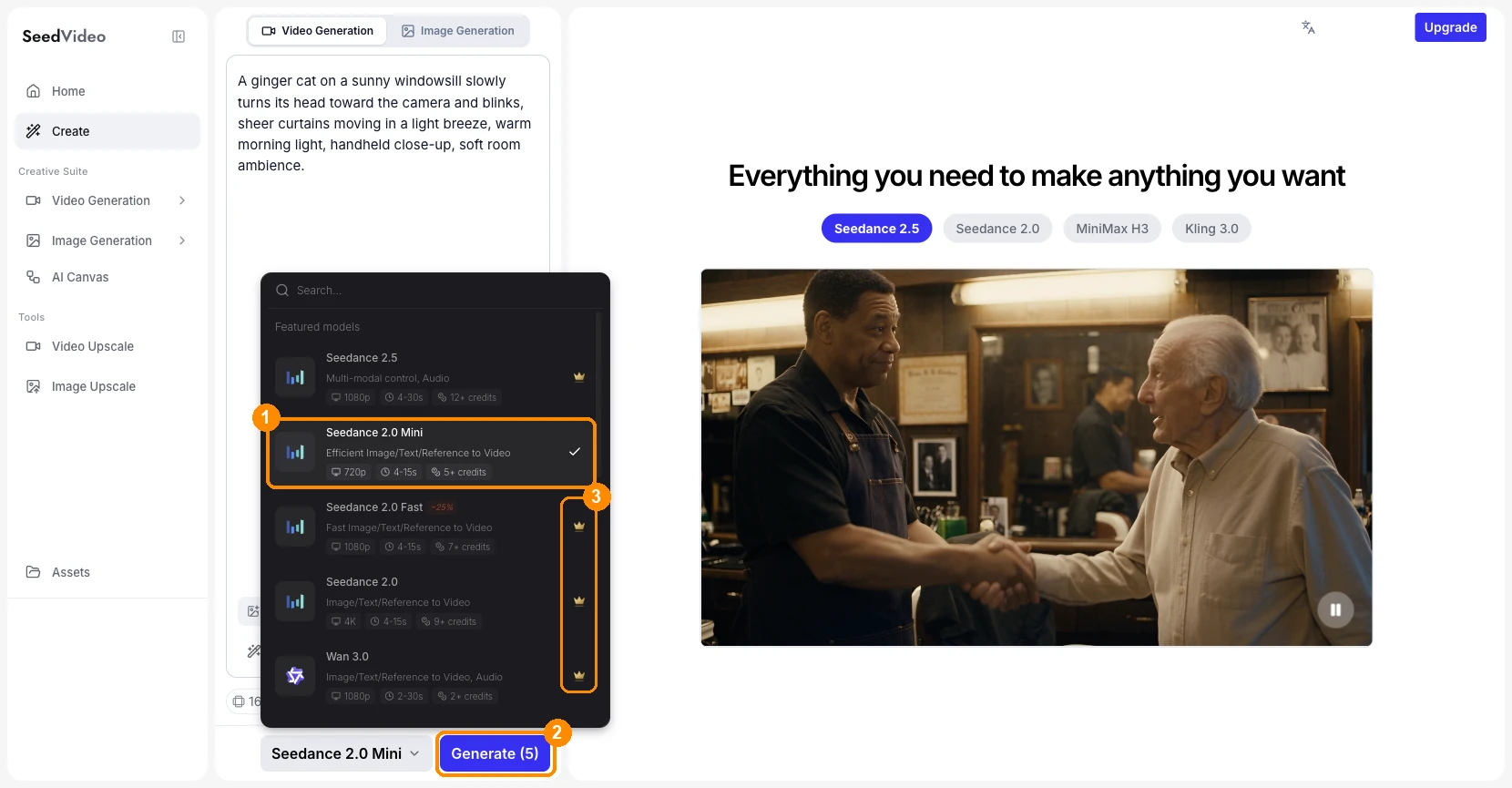This screenshot has height=788, width=1512.
Task: Click the Create magic wand icon
Action: pos(34,131)
